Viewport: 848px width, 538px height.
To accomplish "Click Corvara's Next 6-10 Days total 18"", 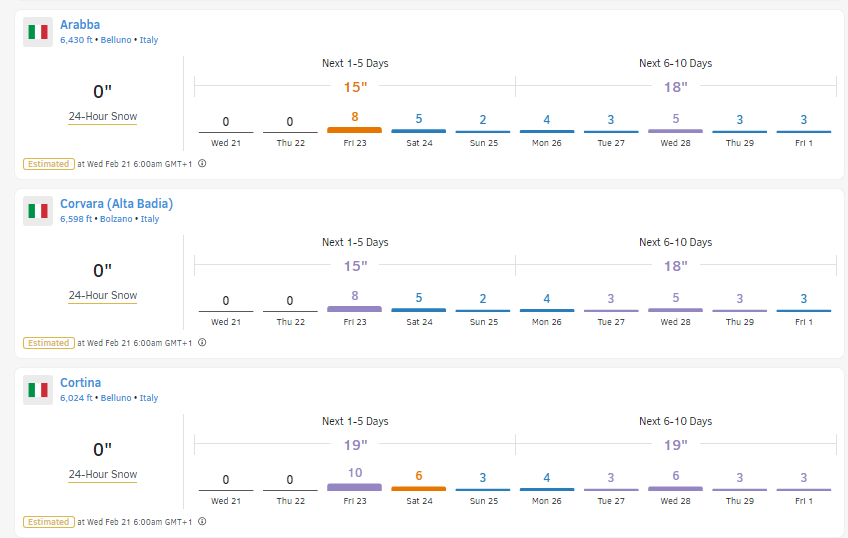I will point(676,266).
